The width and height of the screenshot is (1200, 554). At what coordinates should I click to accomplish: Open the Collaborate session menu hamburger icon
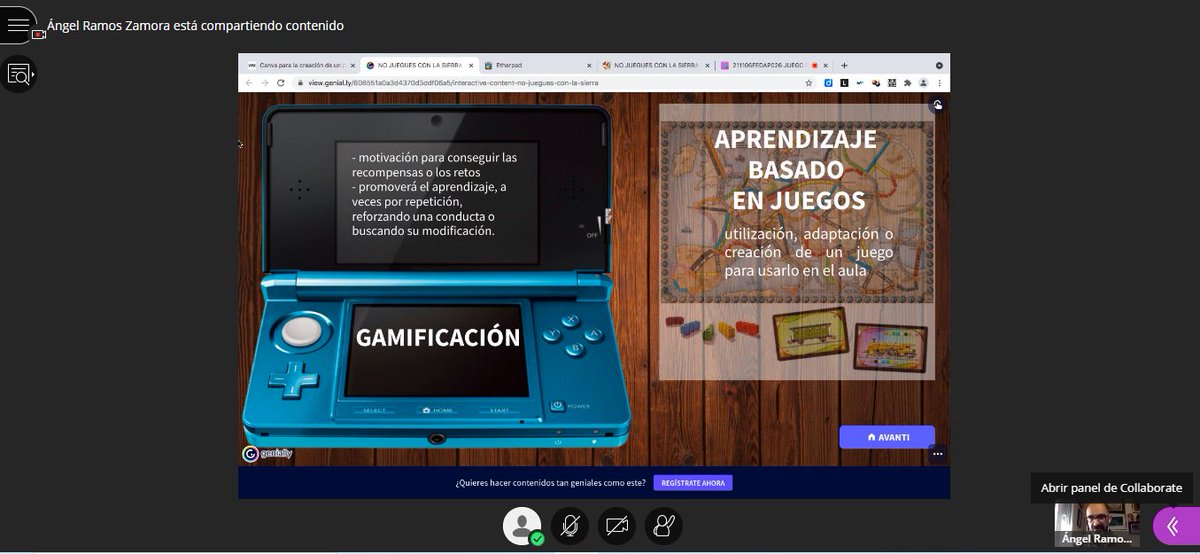pos(18,25)
